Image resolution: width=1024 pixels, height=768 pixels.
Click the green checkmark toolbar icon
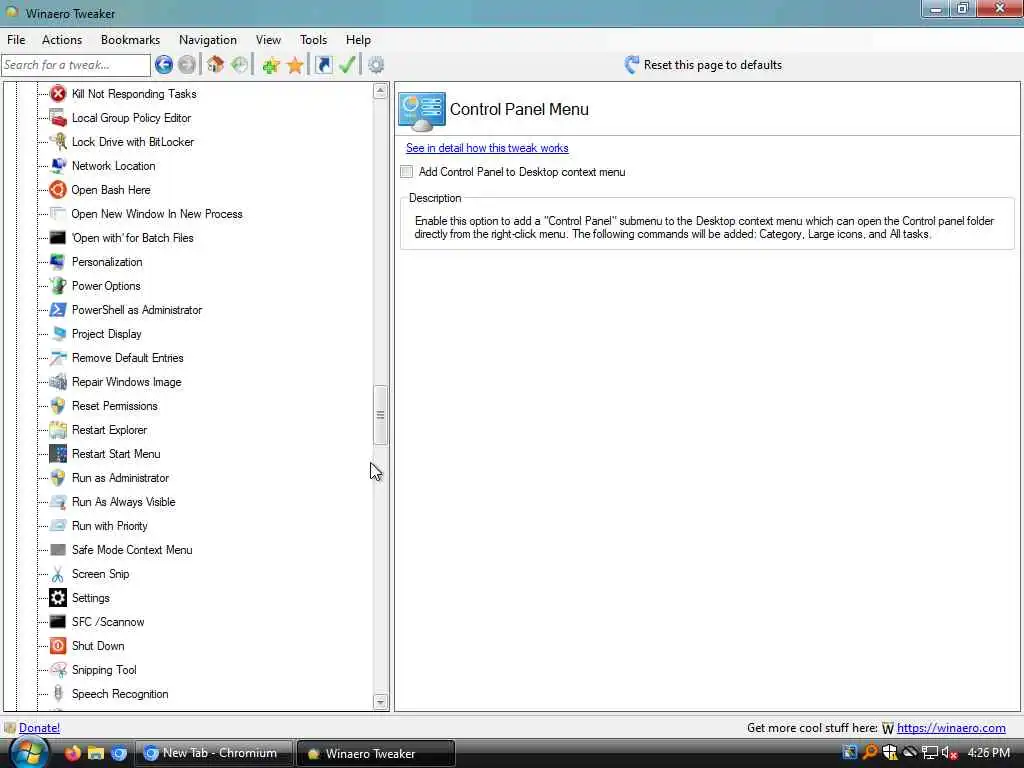(x=347, y=65)
